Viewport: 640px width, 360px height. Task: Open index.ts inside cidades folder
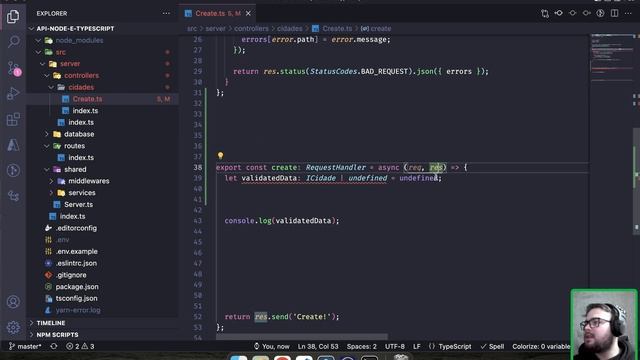[x=85, y=111]
